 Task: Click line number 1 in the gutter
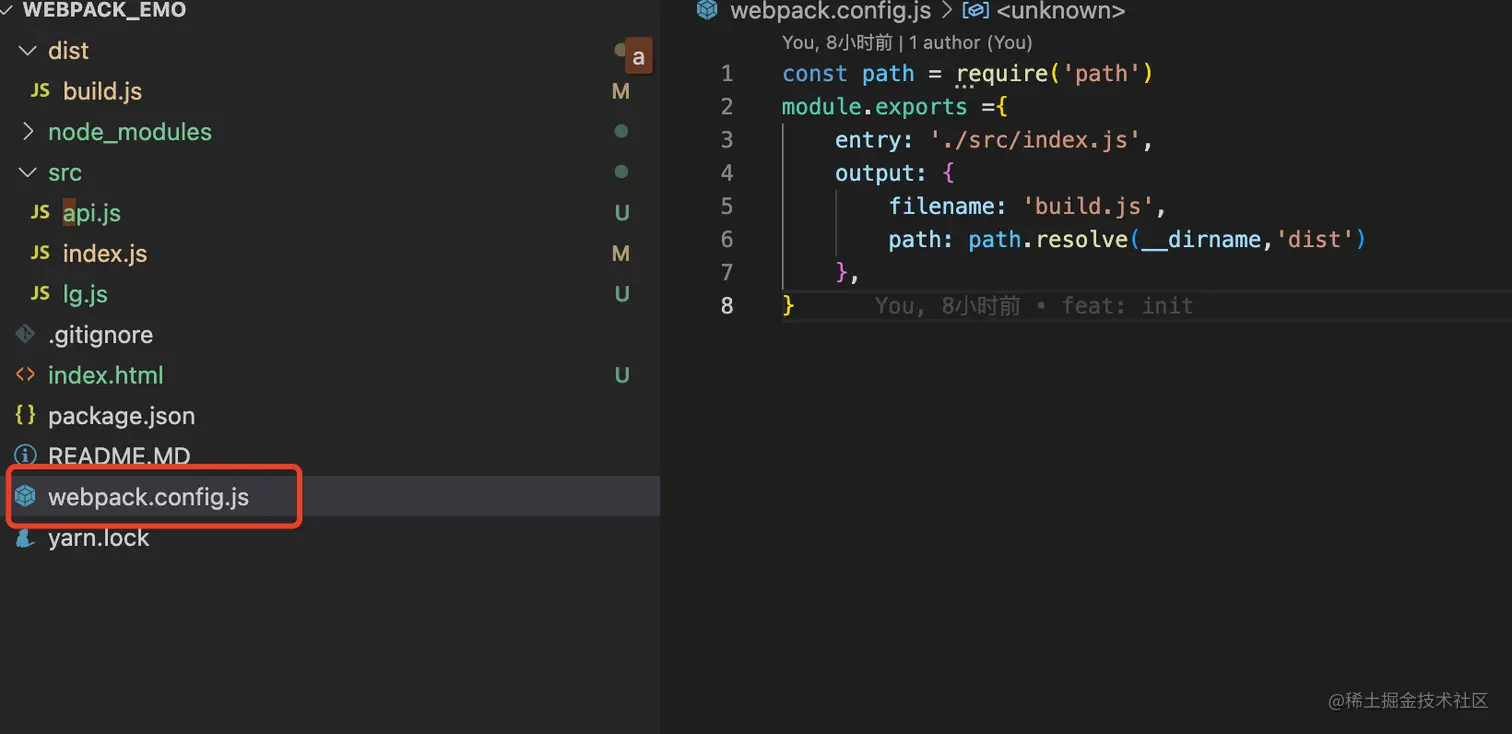coord(727,73)
